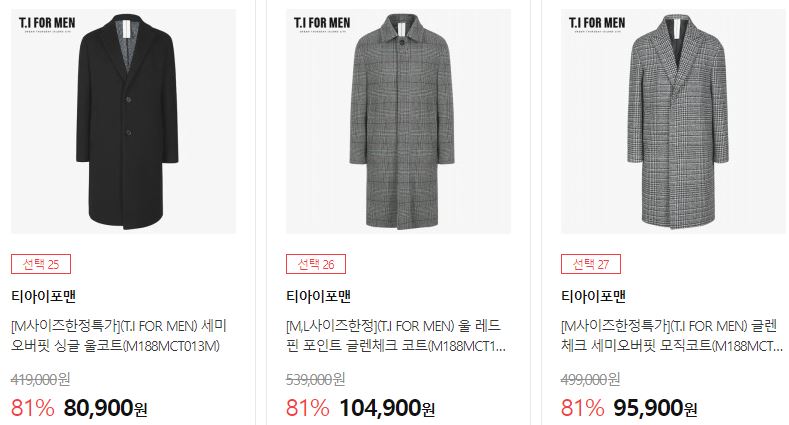This screenshot has width=789, height=425.
Task: Select the 선택 25 badge
Action: pos(41,264)
